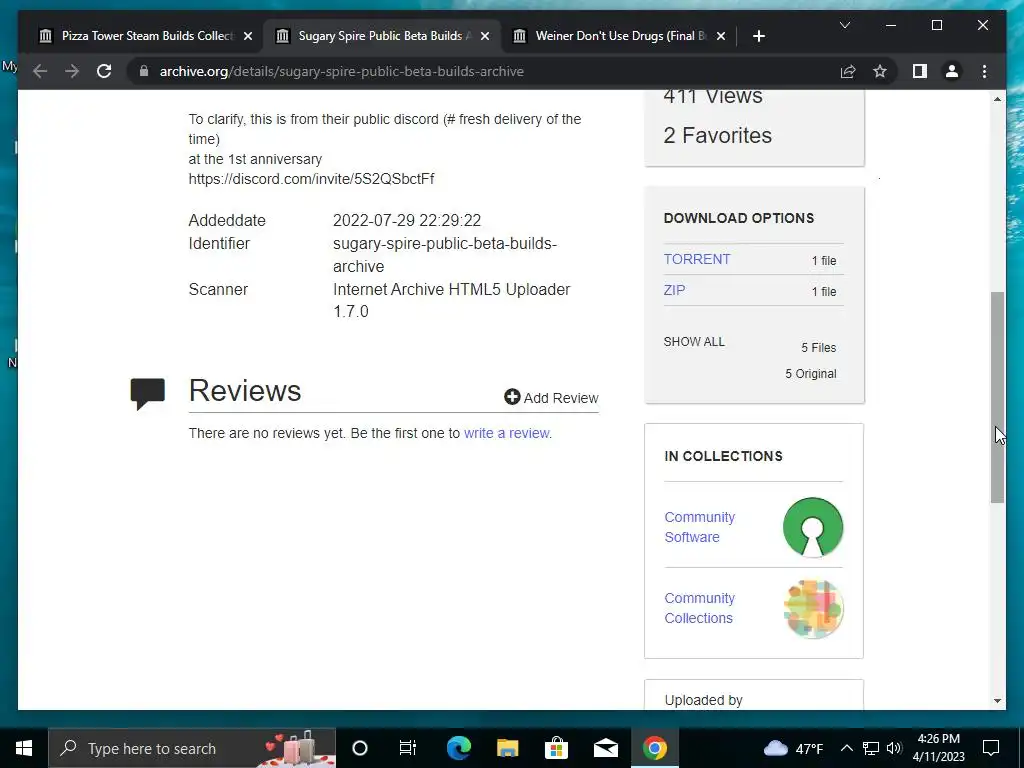
Task: Click the Add Review plus icon
Action: tap(512, 396)
